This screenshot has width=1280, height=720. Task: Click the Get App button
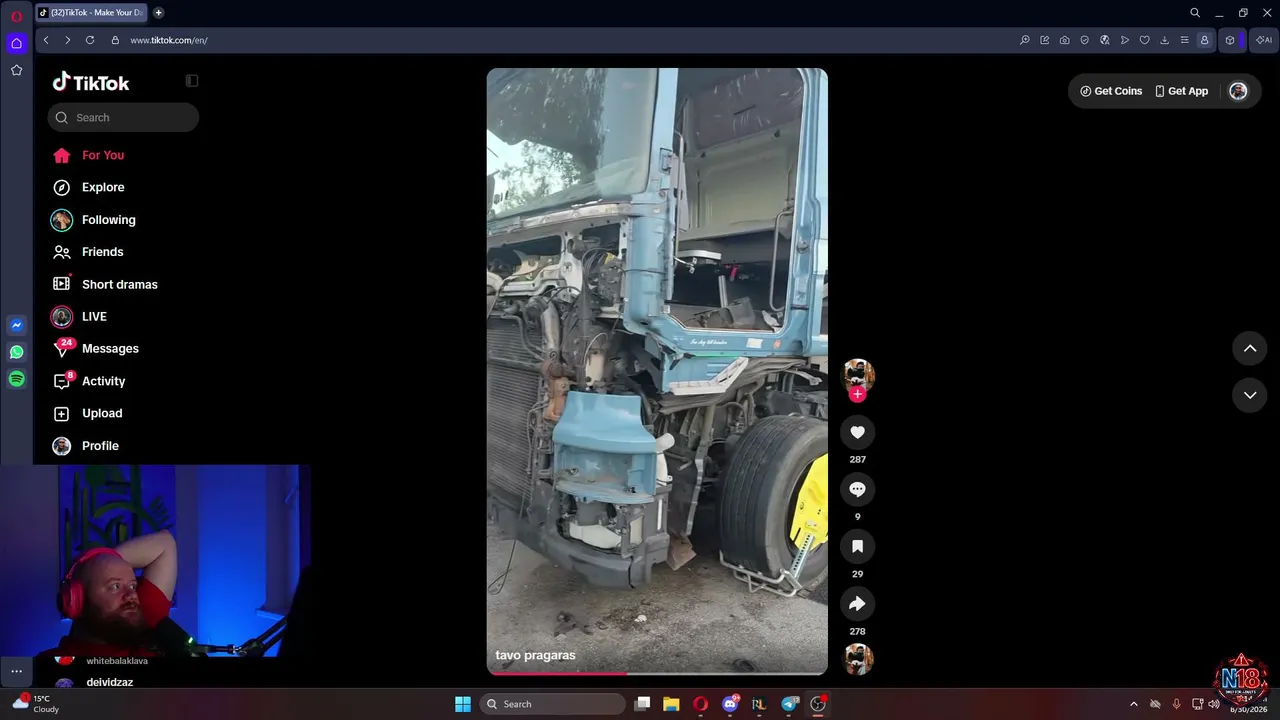tap(1181, 91)
